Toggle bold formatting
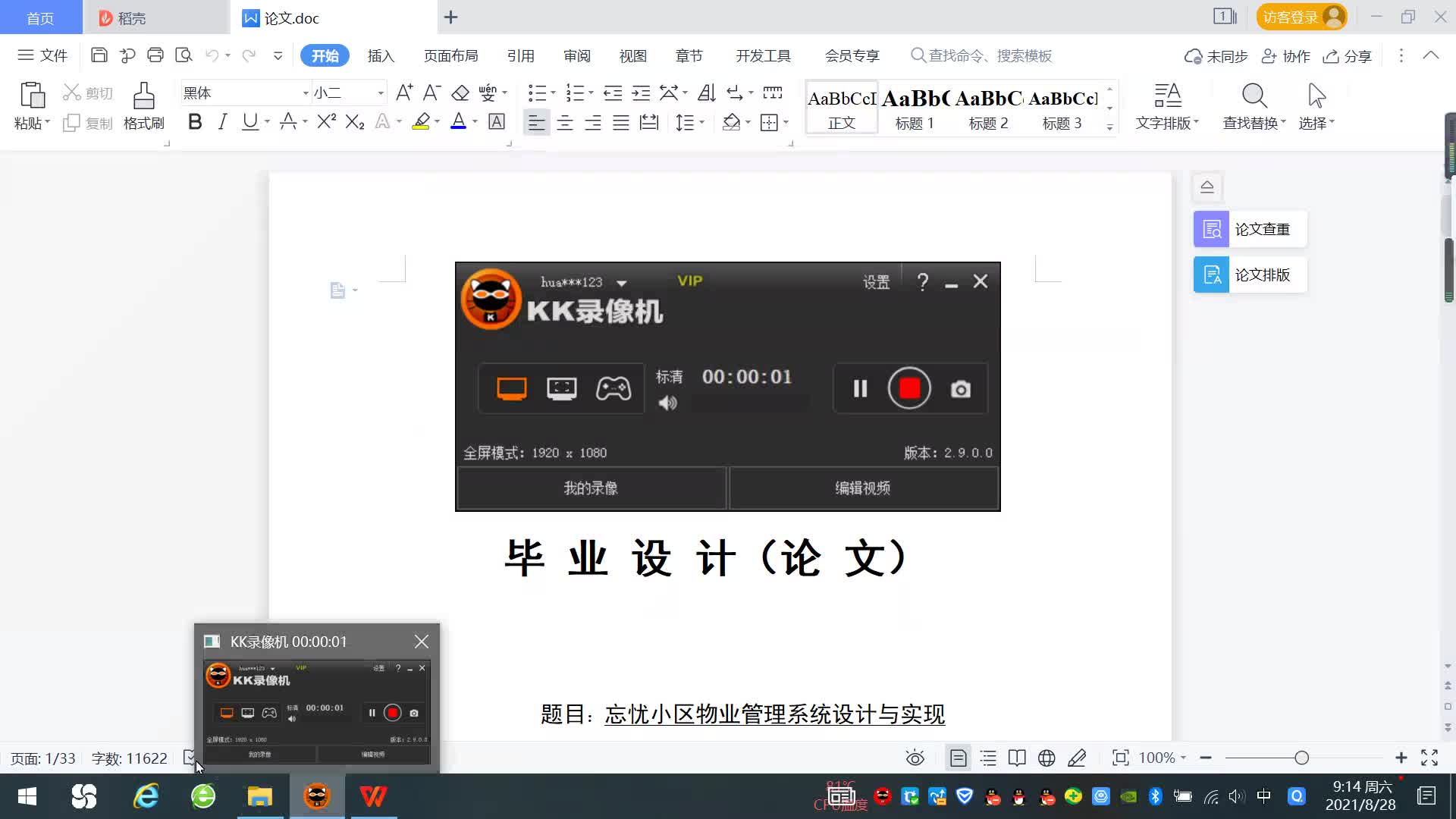This screenshot has height=819, width=1456. [195, 122]
